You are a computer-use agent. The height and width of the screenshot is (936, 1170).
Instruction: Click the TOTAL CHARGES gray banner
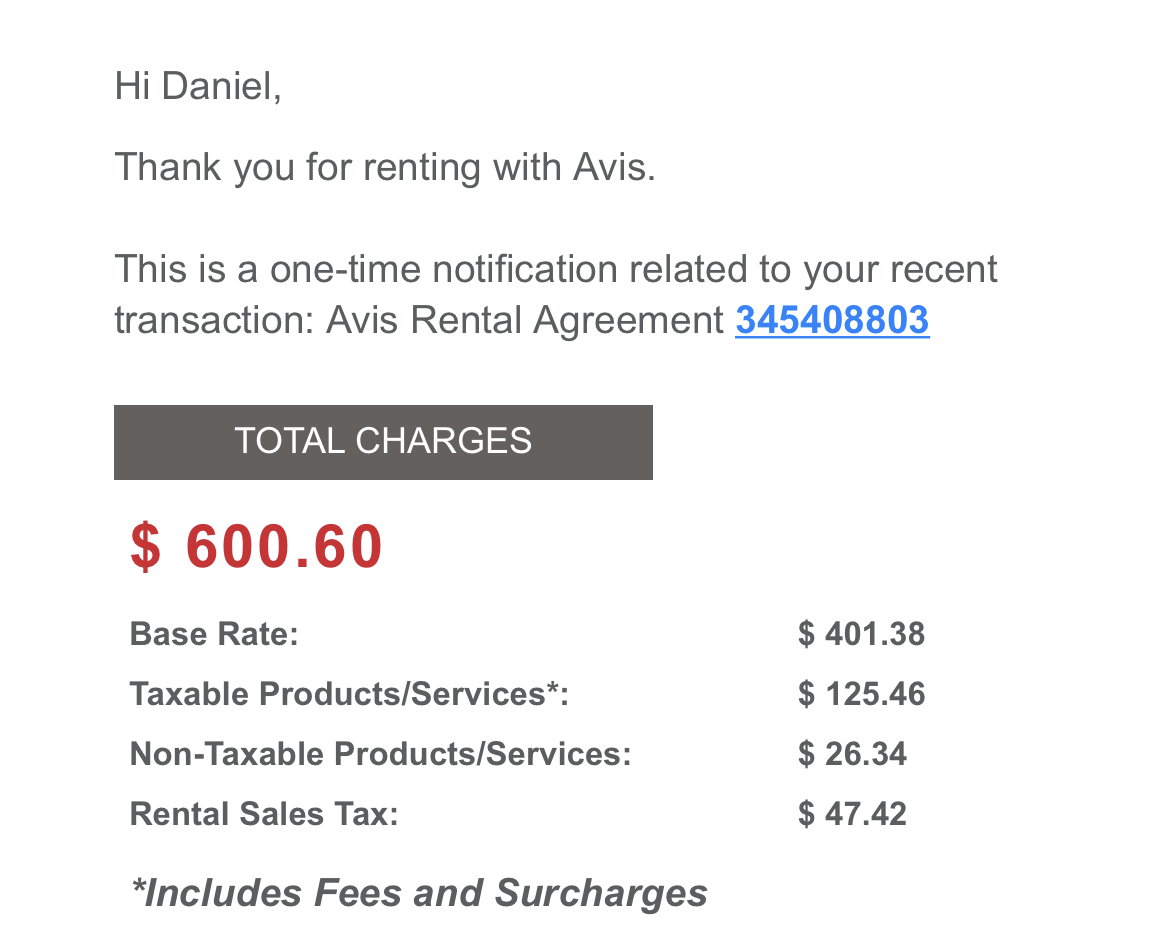(x=383, y=442)
